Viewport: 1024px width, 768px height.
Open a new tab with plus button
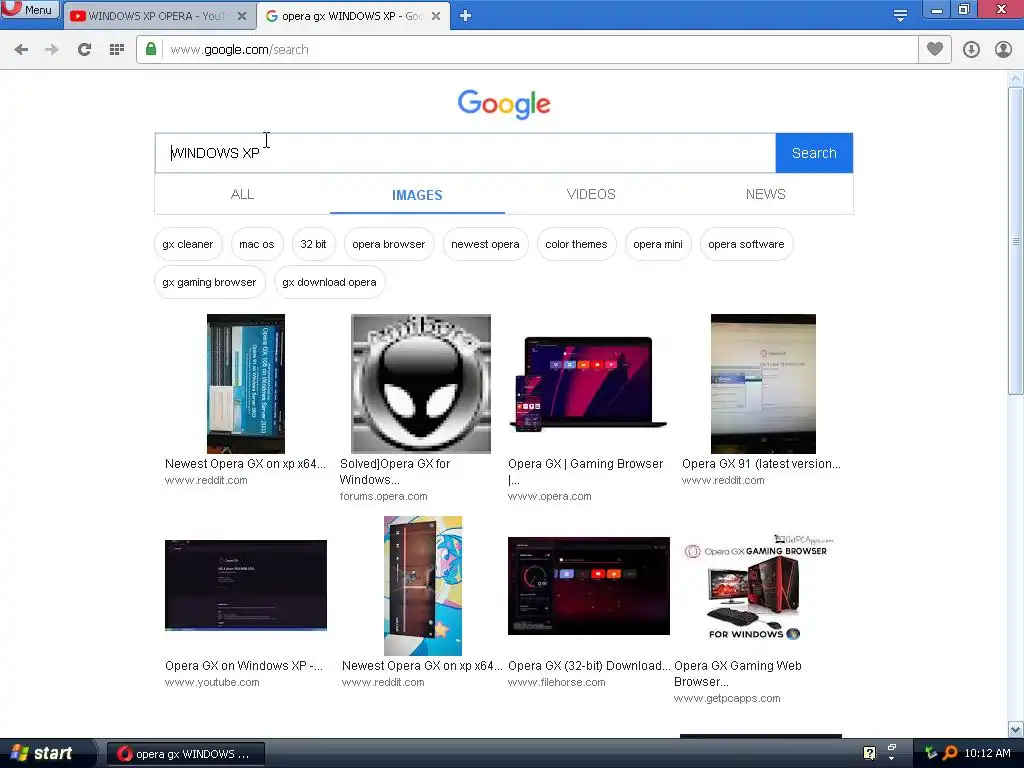[465, 16]
